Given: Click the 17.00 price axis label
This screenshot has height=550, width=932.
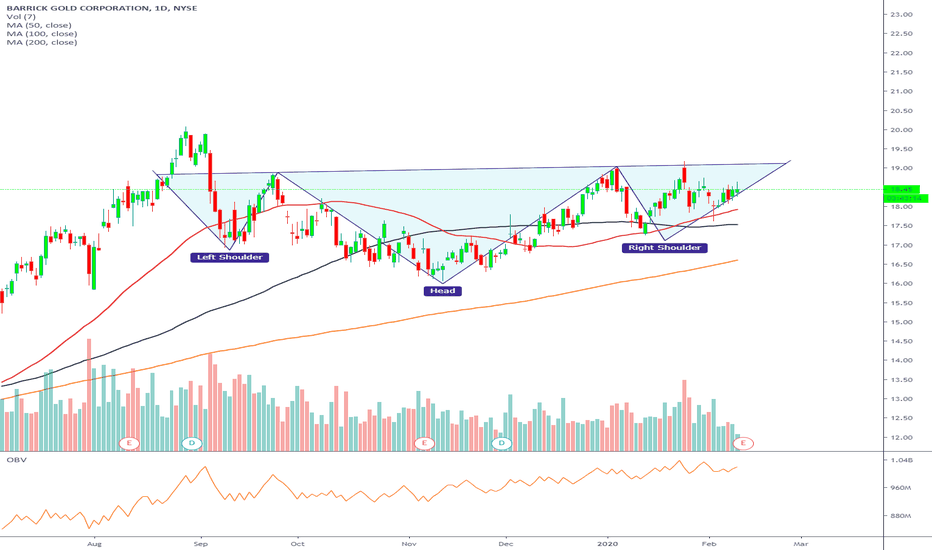Looking at the screenshot, I should coord(901,245).
